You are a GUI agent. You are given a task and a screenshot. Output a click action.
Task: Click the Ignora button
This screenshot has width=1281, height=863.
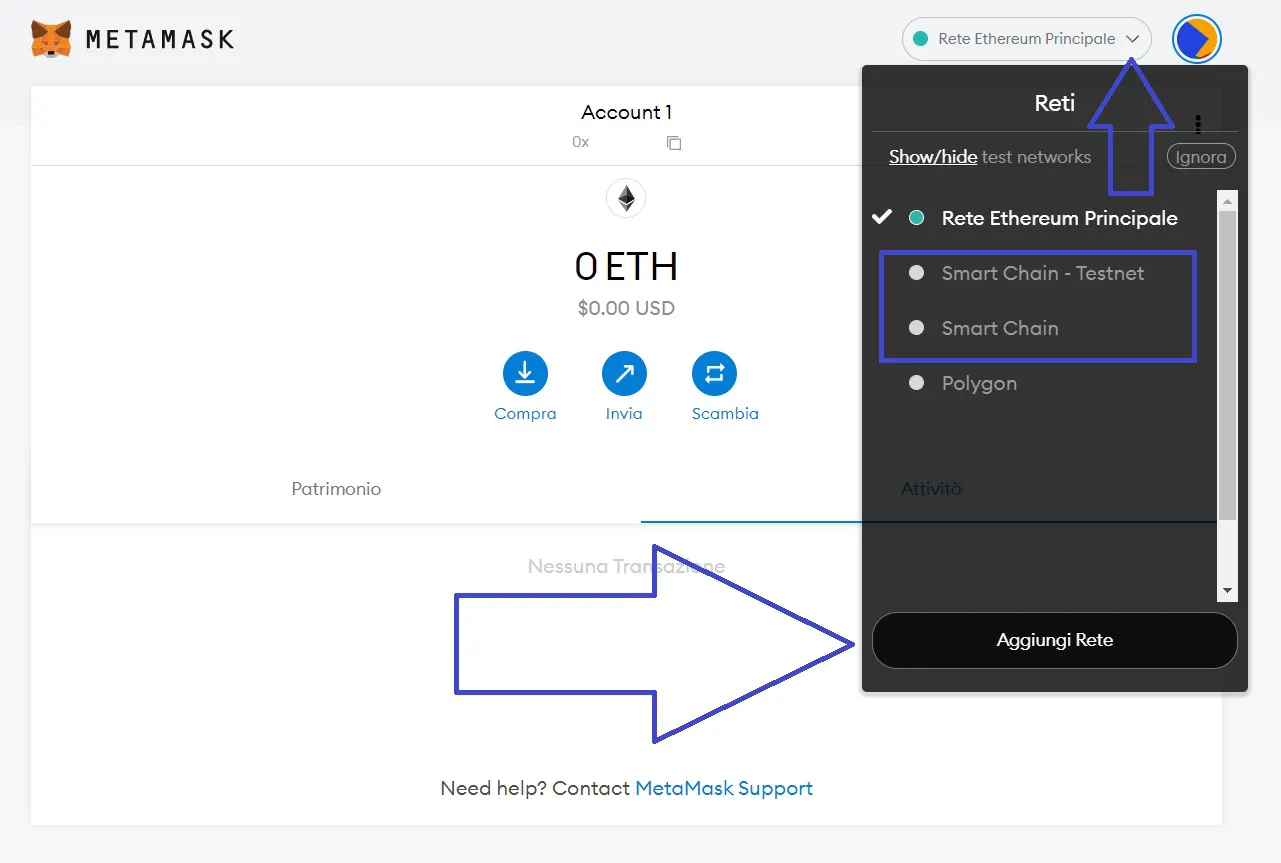click(x=1201, y=157)
